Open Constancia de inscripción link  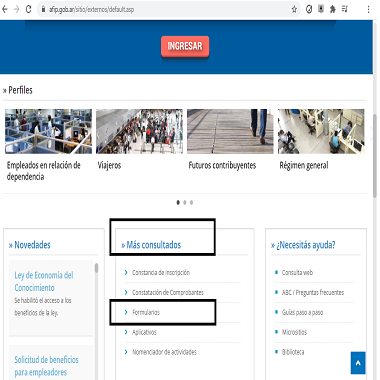(161, 273)
